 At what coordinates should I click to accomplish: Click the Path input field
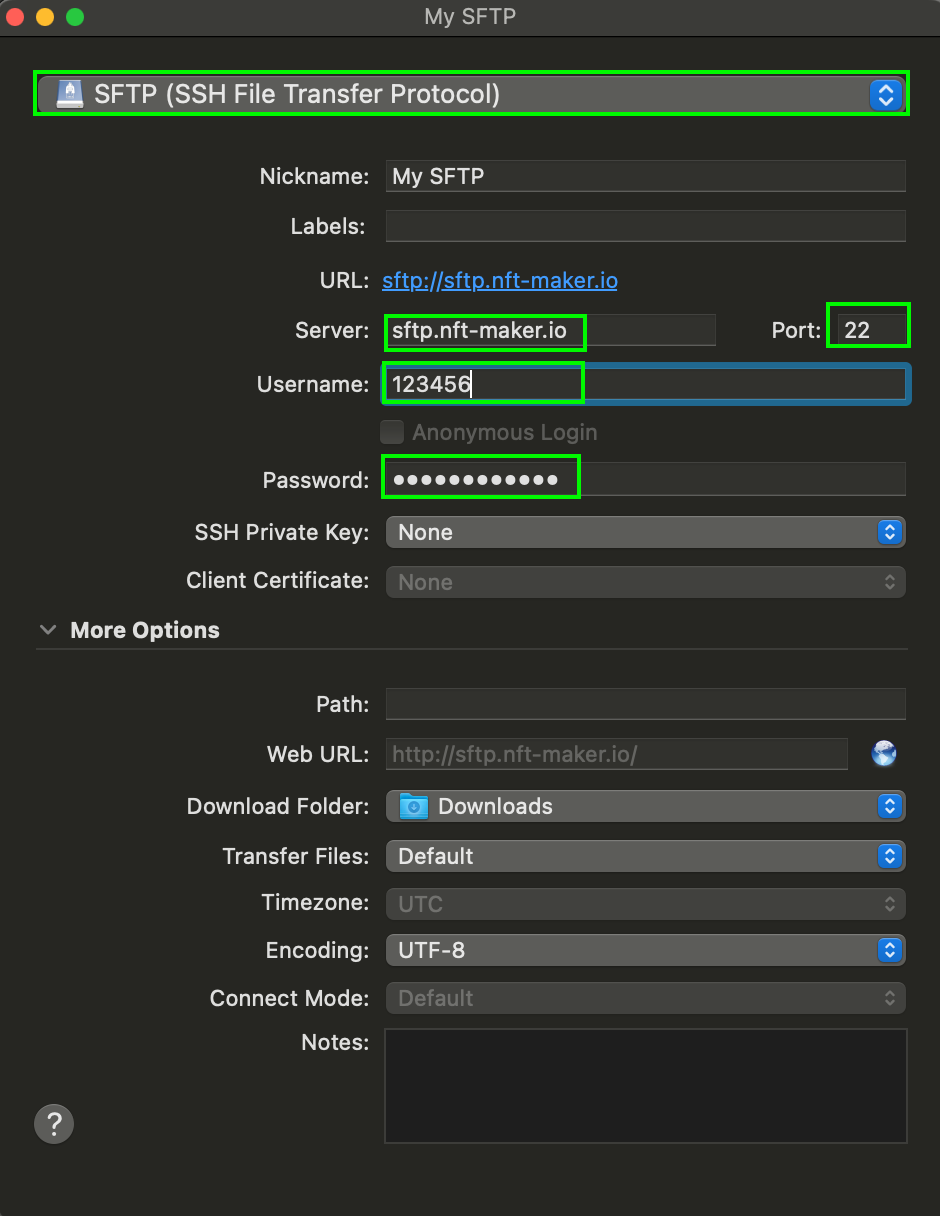[x=645, y=704]
